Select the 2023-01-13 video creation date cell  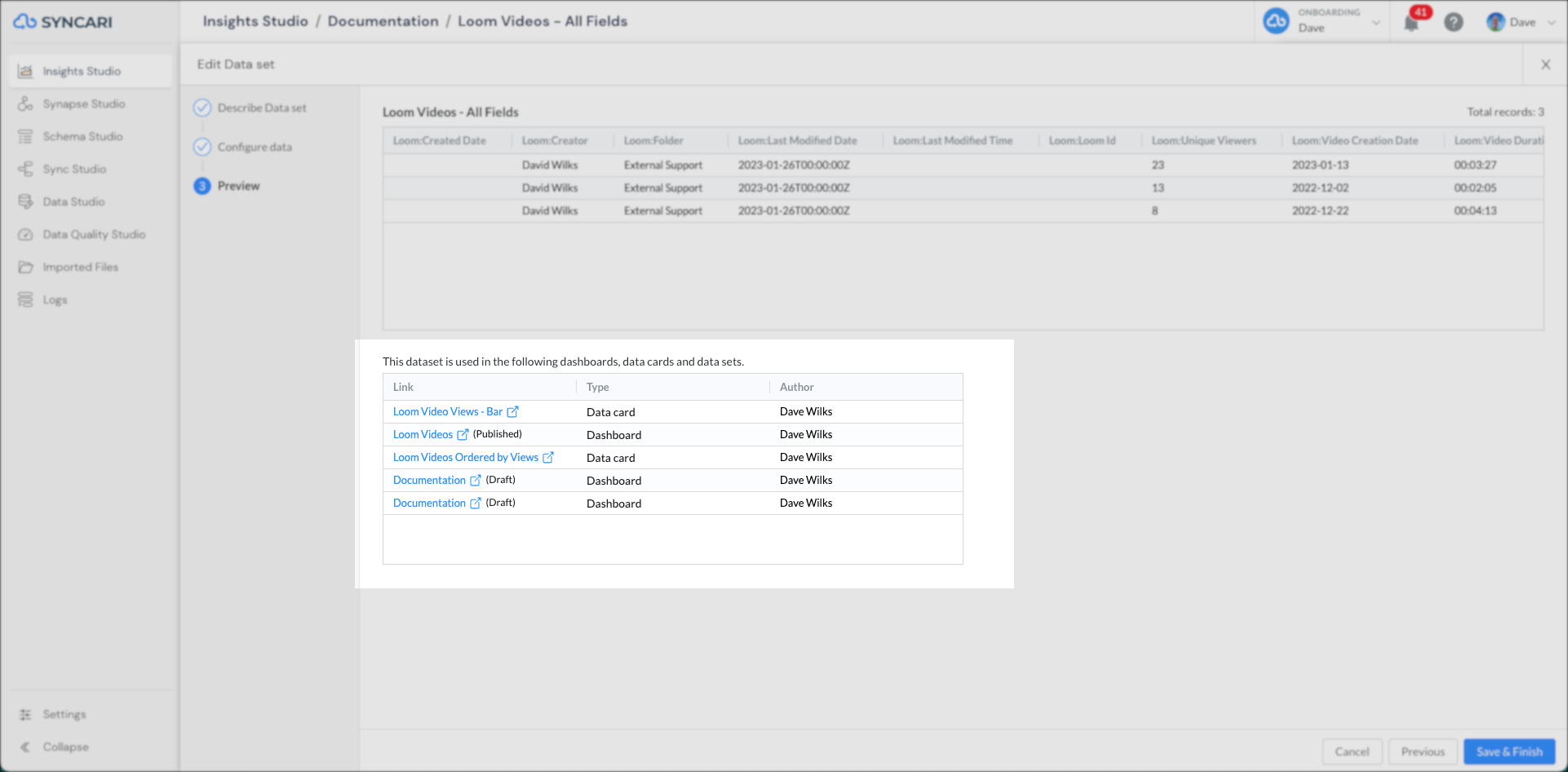[x=1320, y=165]
